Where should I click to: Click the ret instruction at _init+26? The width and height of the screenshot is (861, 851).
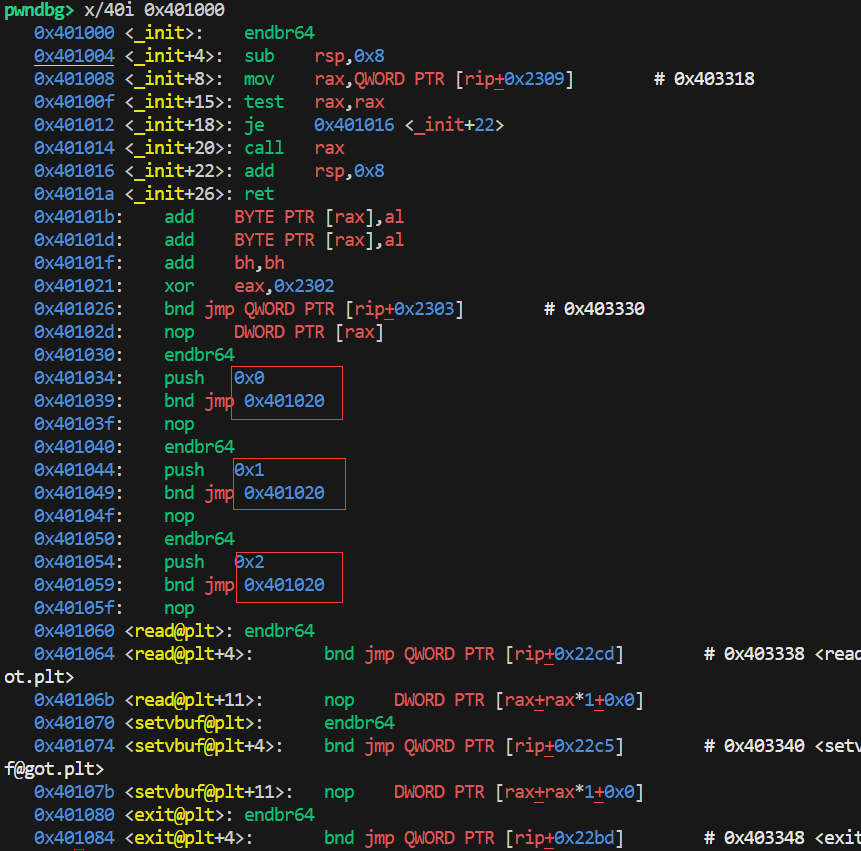[x=259, y=194]
